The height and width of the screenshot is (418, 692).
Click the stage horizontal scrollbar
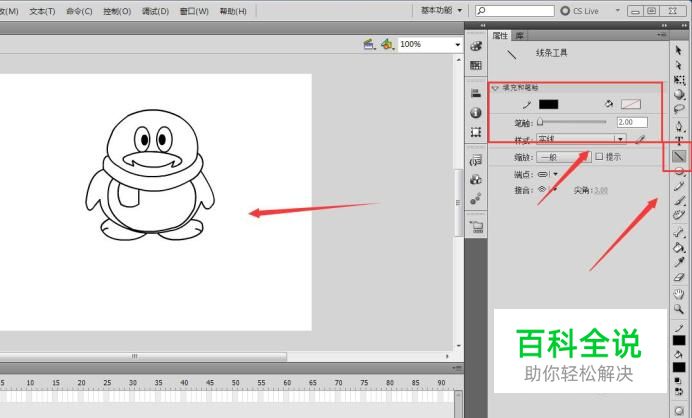click(x=143, y=356)
